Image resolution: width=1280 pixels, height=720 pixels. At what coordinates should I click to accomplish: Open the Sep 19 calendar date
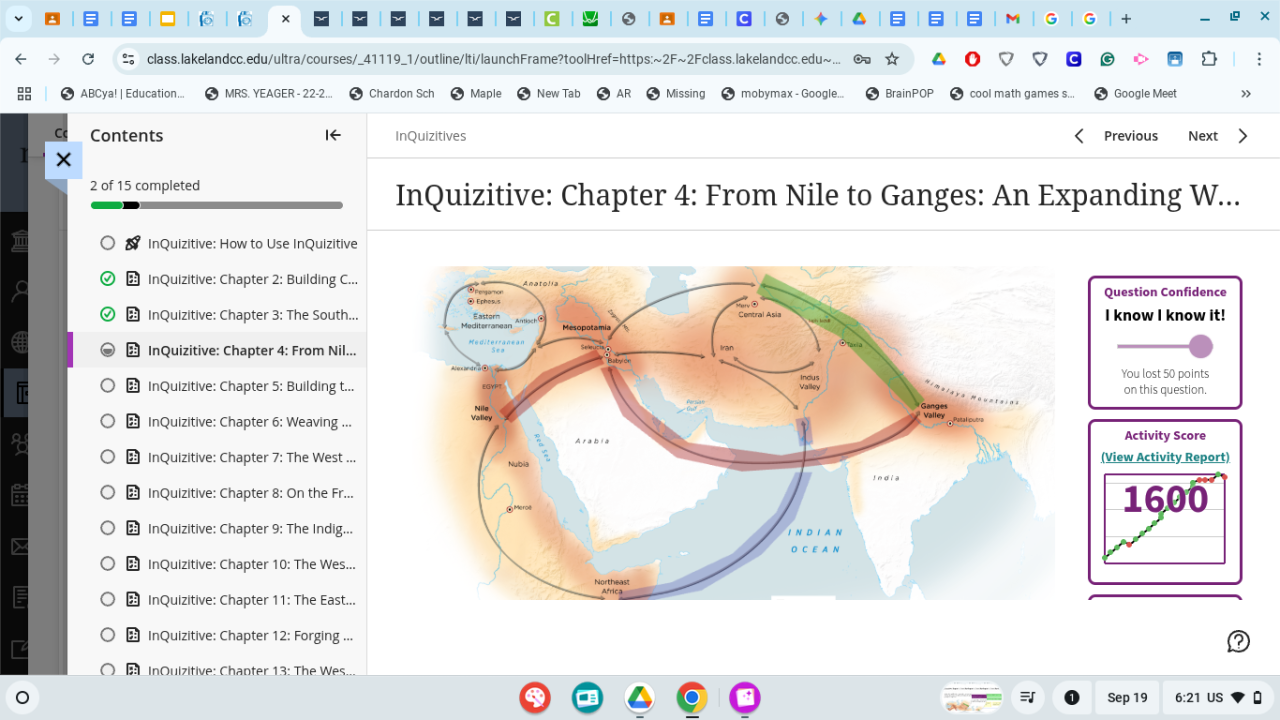click(x=1127, y=697)
